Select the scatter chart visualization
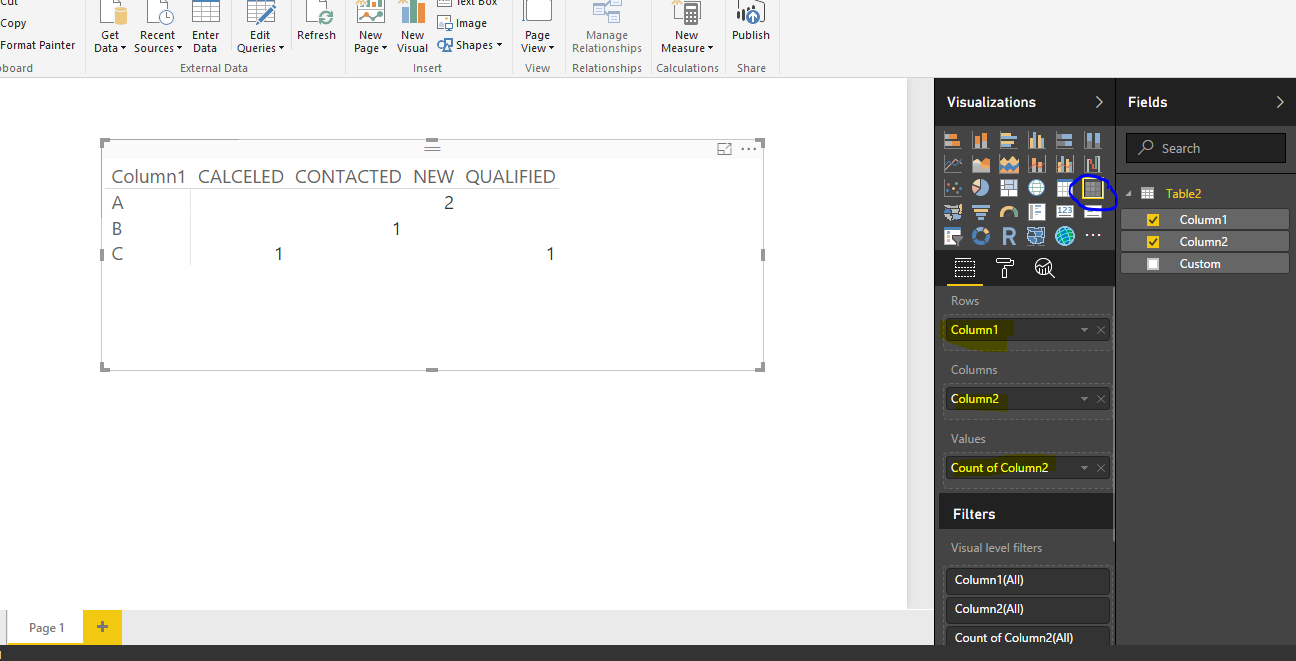The image size is (1296, 661). coord(952,188)
